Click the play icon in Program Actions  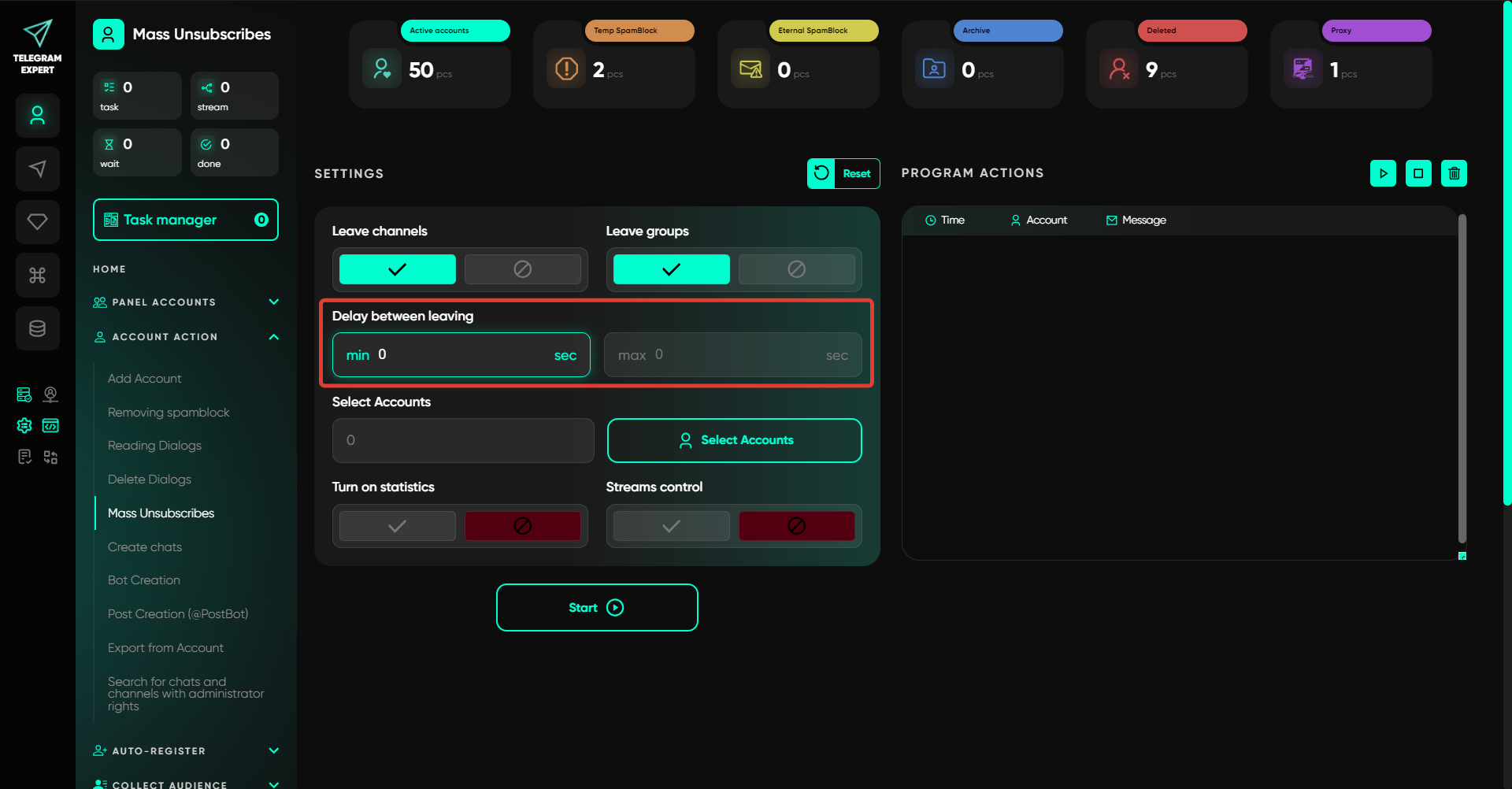pos(1383,173)
